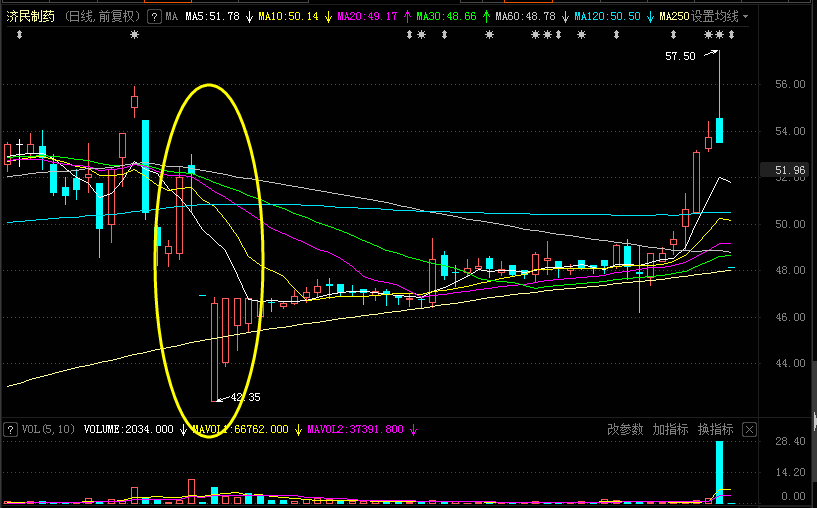The image size is (817, 508).
Task: Click the rightmost info marker in the top marker row
Action: click(732, 36)
